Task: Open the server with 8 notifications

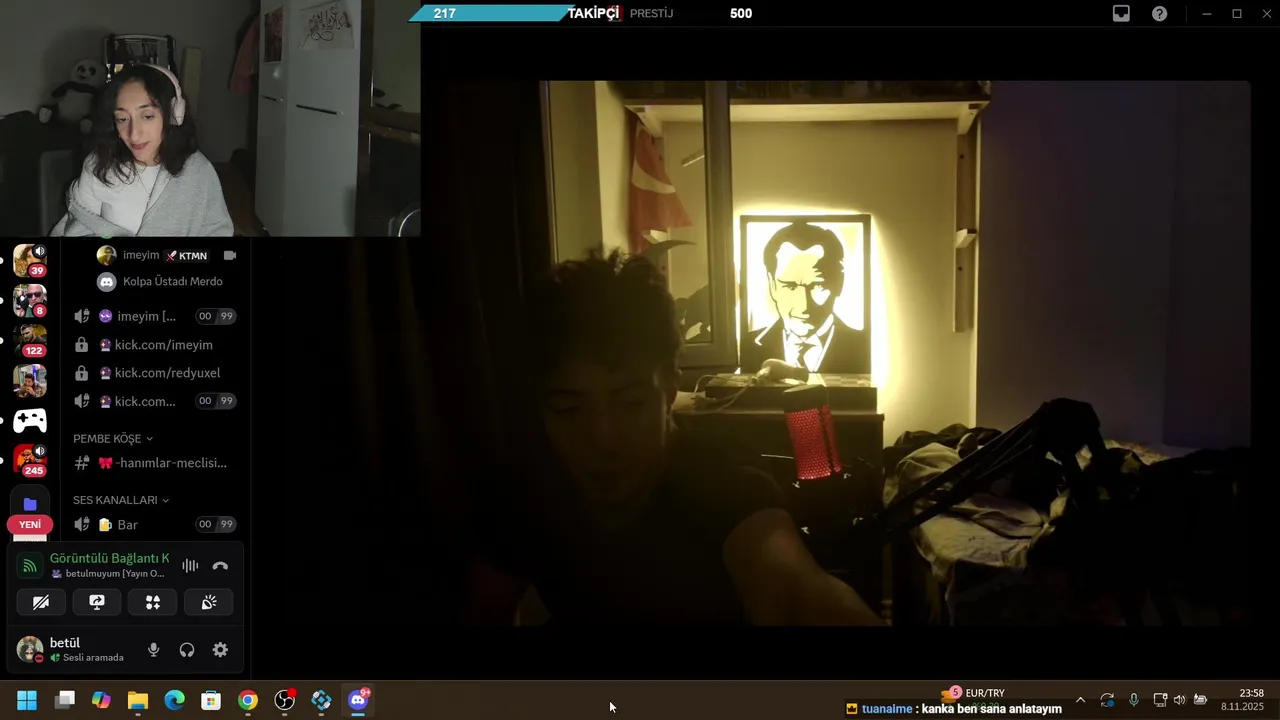Action: 29,300
